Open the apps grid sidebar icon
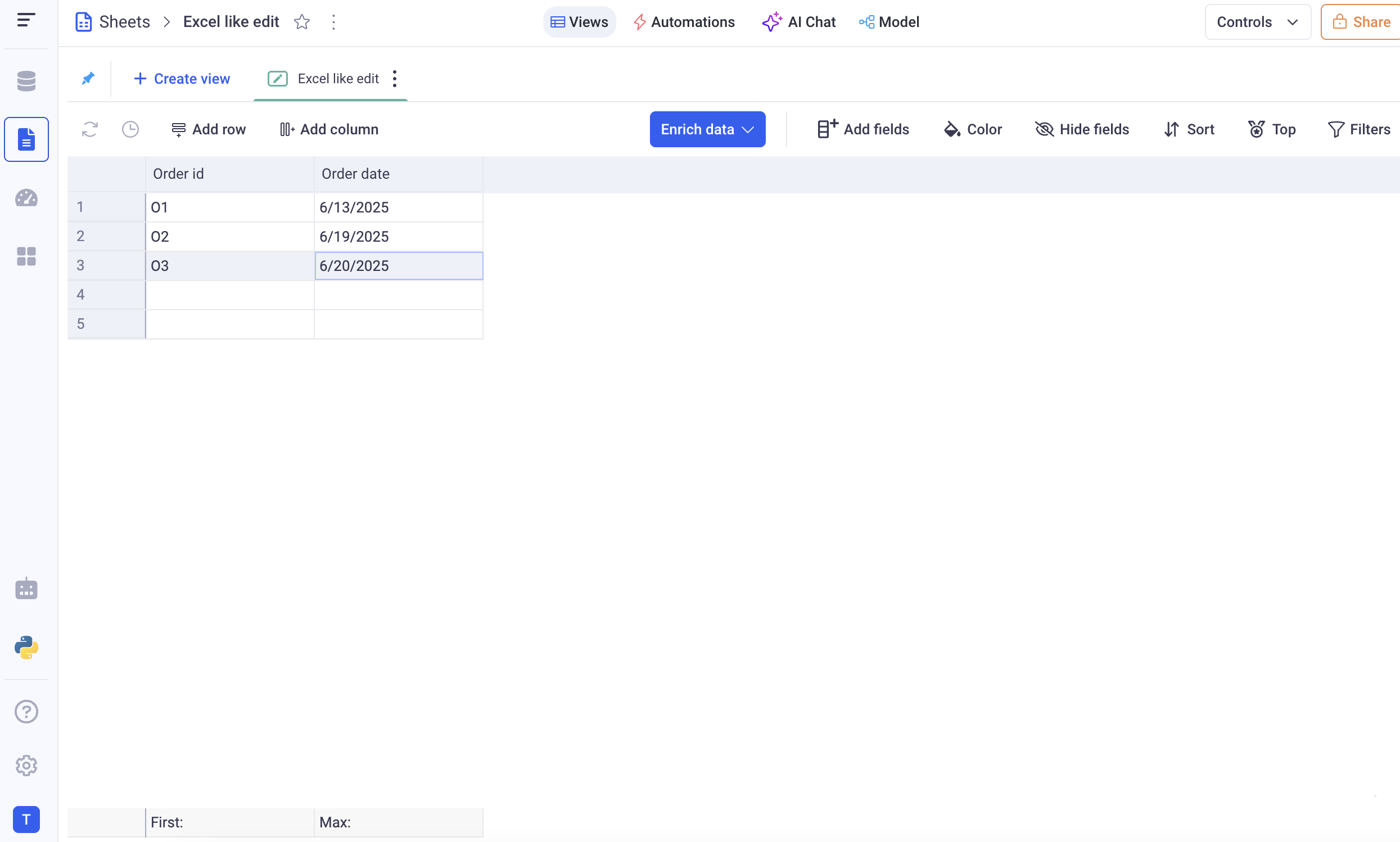 pos(26,256)
